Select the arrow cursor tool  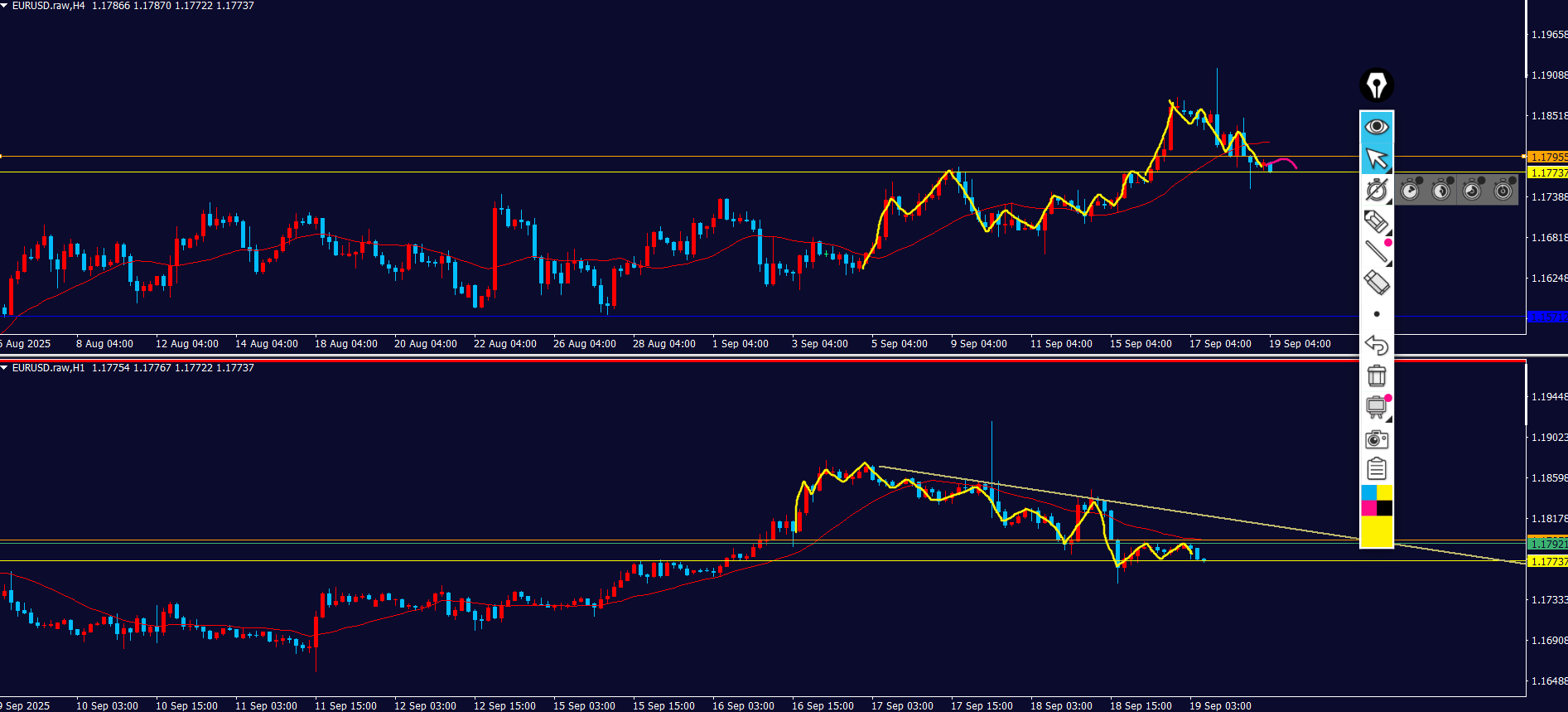click(1377, 158)
